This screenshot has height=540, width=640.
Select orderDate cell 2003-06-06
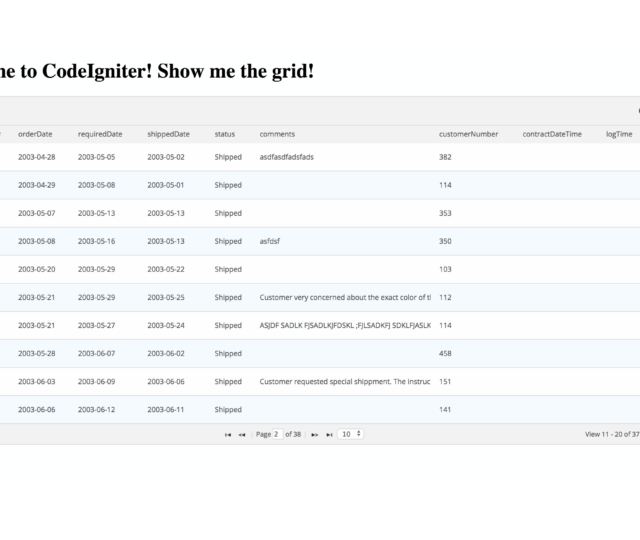point(37,409)
